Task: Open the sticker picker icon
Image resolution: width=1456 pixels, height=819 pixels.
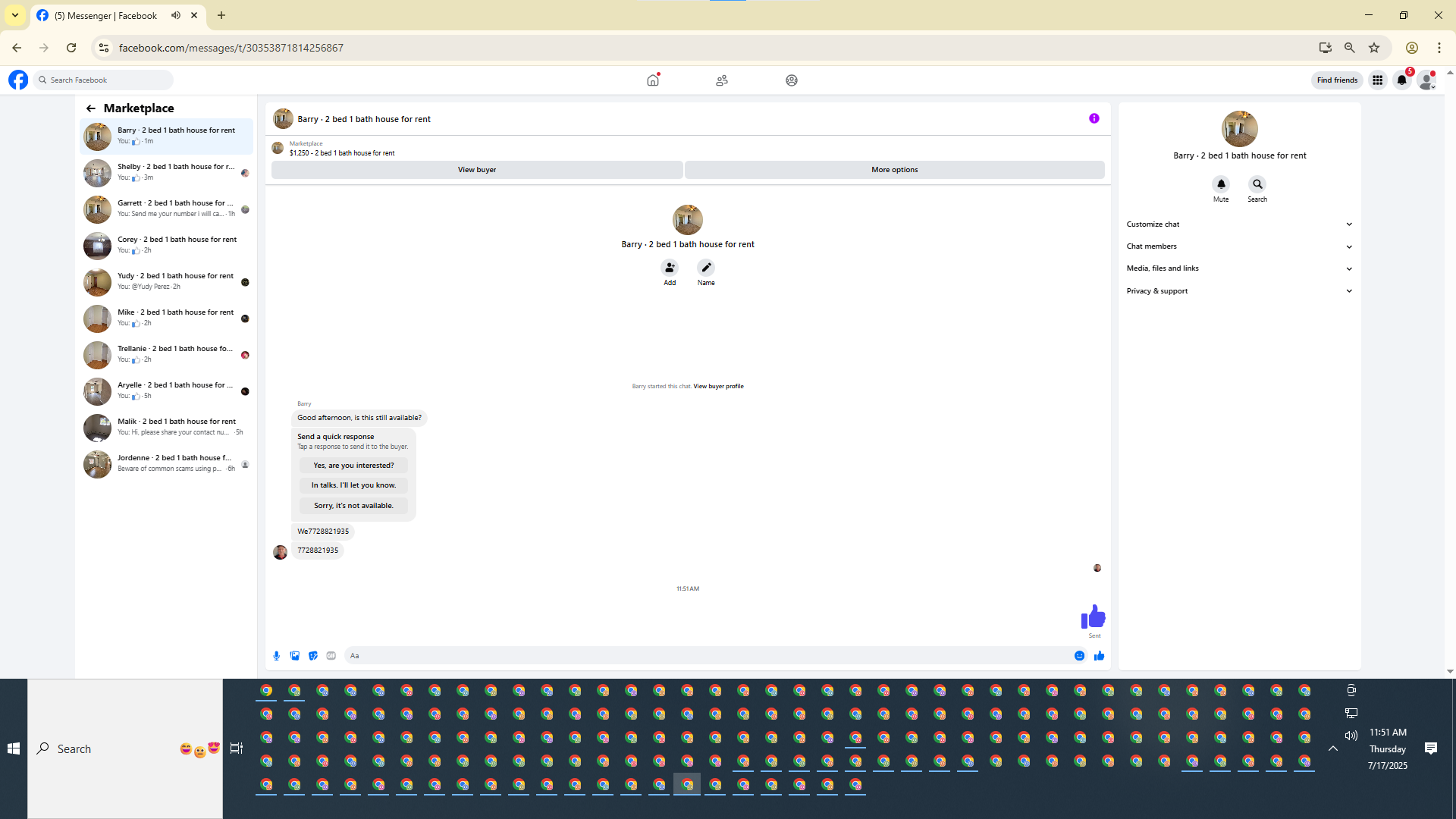Action: (x=313, y=656)
